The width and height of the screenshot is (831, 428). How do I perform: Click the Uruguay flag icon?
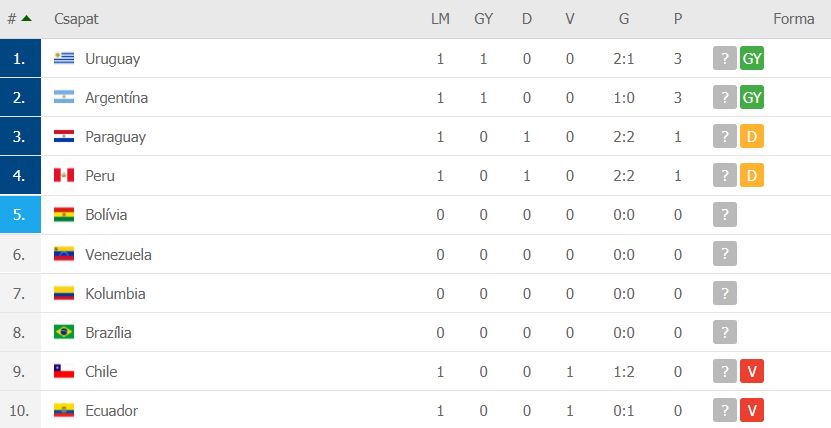[64, 59]
